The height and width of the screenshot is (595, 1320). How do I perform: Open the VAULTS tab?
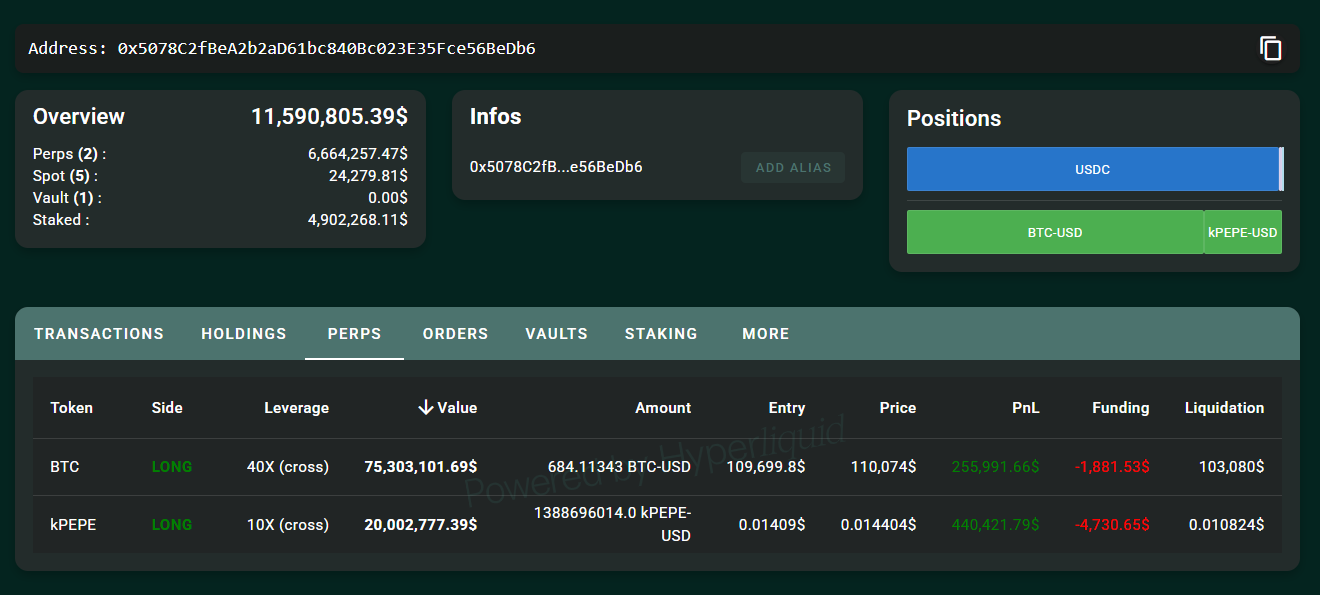coord(556,334)
